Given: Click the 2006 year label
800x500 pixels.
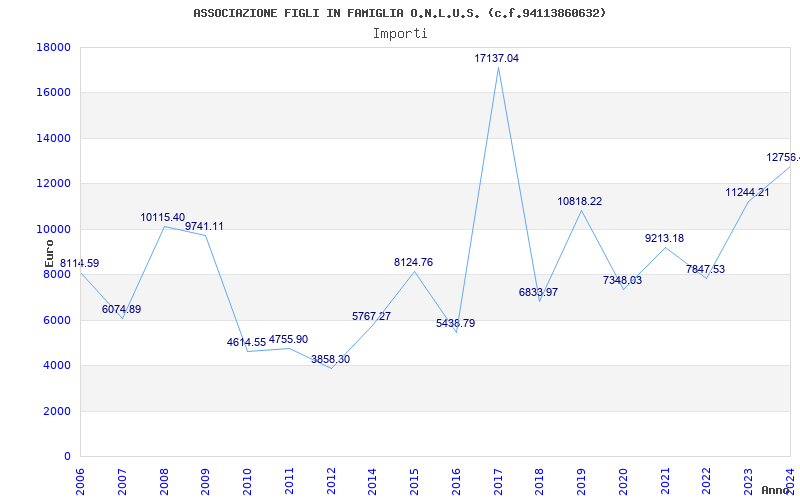Looking at the screenshot, I should click(80, 481).
